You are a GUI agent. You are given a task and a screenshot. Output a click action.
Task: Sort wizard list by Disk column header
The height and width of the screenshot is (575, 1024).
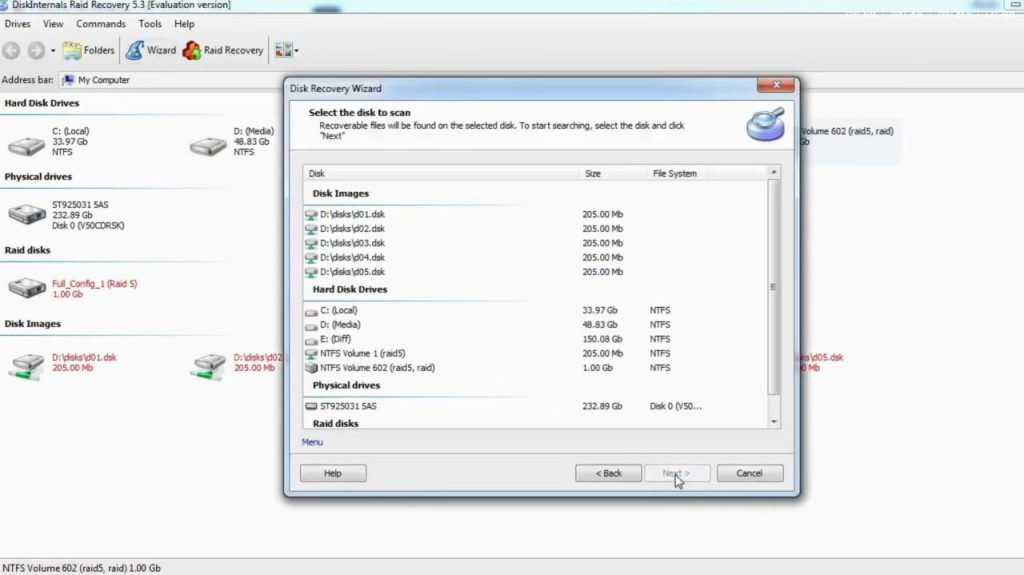pos(441,173)
